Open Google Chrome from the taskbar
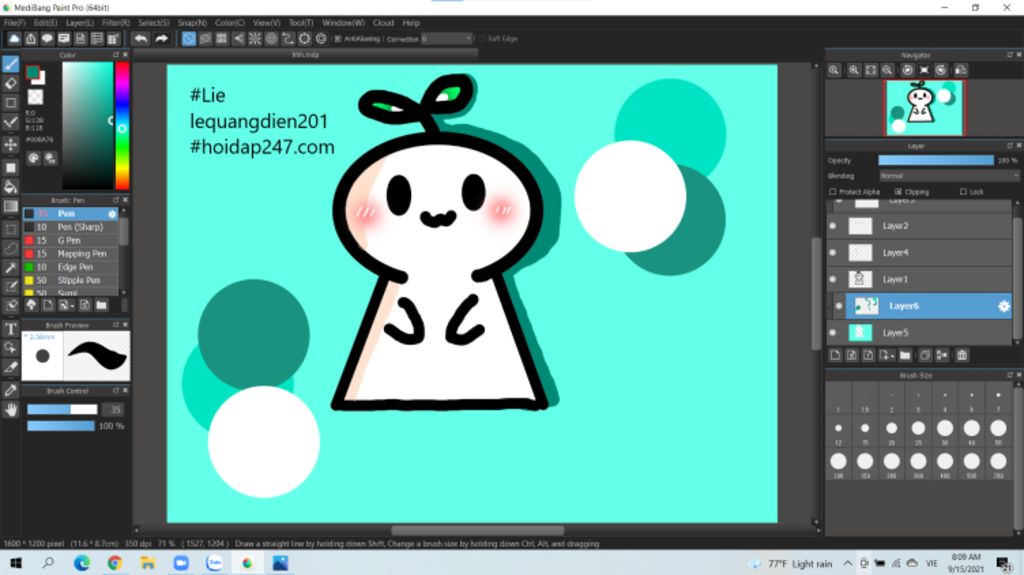Viewport: 1024px width, 575px height. [114, 563]
